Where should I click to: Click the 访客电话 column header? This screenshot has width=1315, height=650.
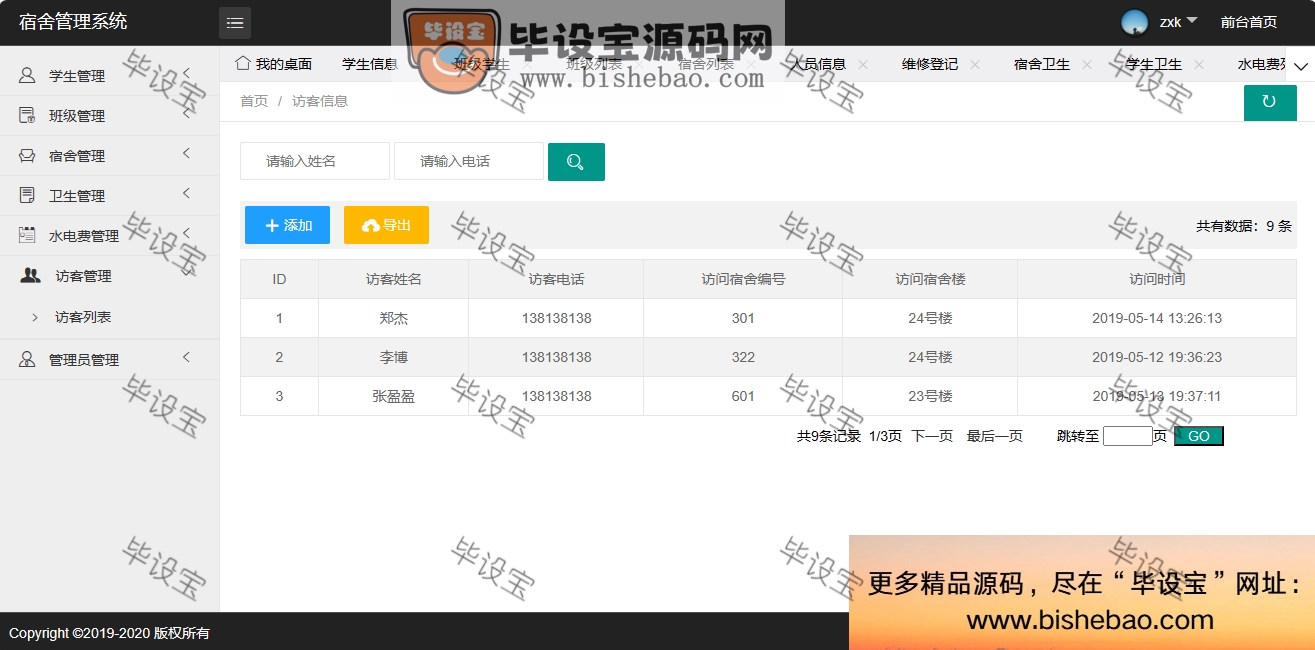(x=556, y=279)
